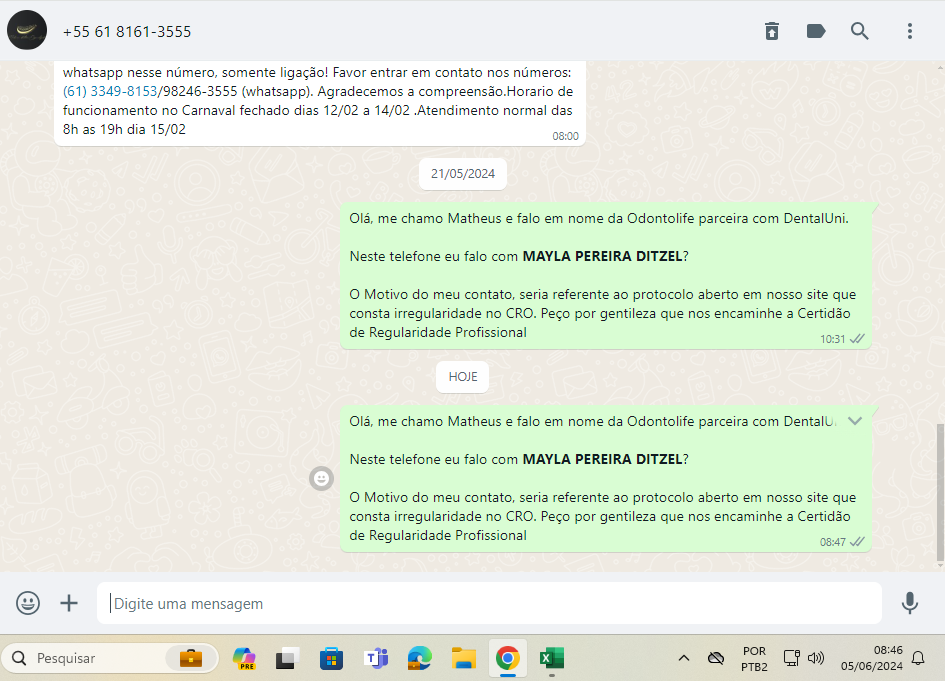Viewport: 945px width, 681px height.
Task: Open clock showing 08:46 05/06/2024
Action: (x=871, y=658)
